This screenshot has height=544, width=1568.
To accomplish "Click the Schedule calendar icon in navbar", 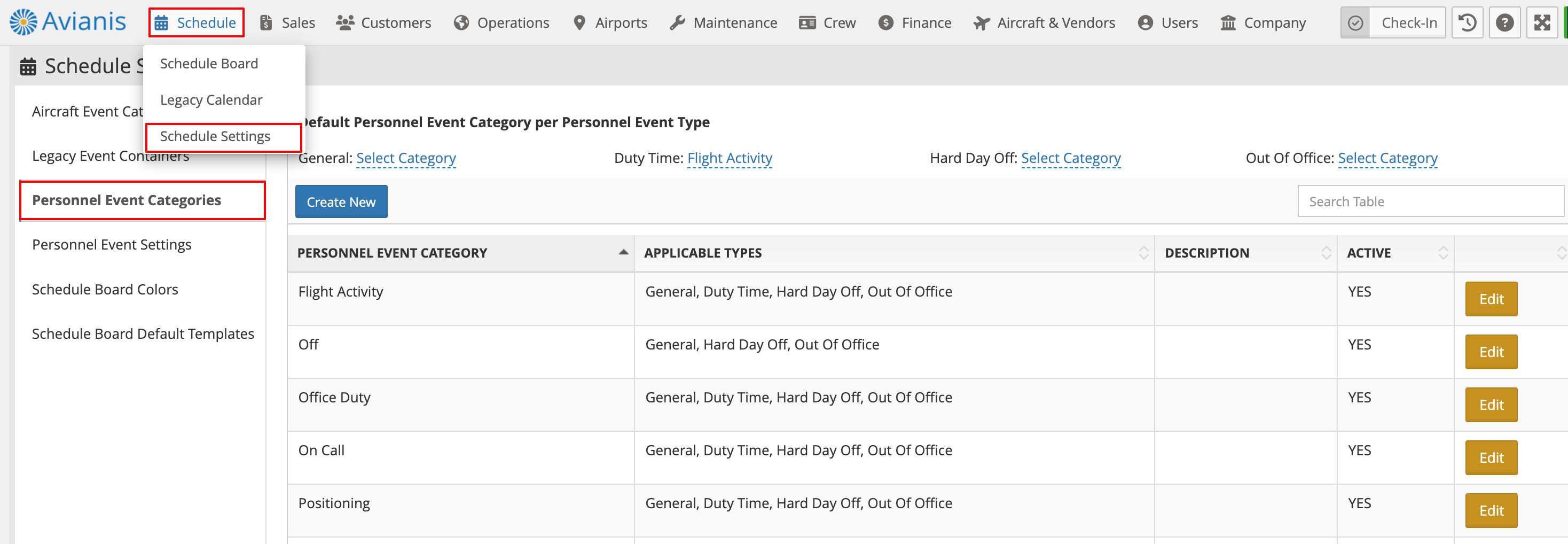I will point(161,23).
